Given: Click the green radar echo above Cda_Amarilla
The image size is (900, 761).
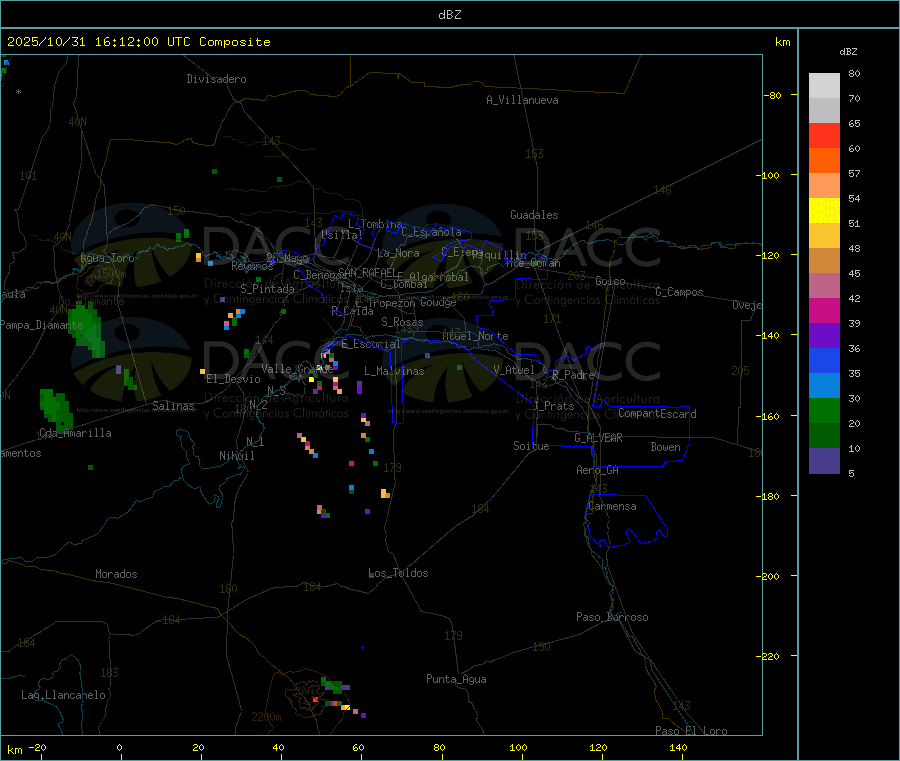Looking at the screenshot, I should pos(56,409).
